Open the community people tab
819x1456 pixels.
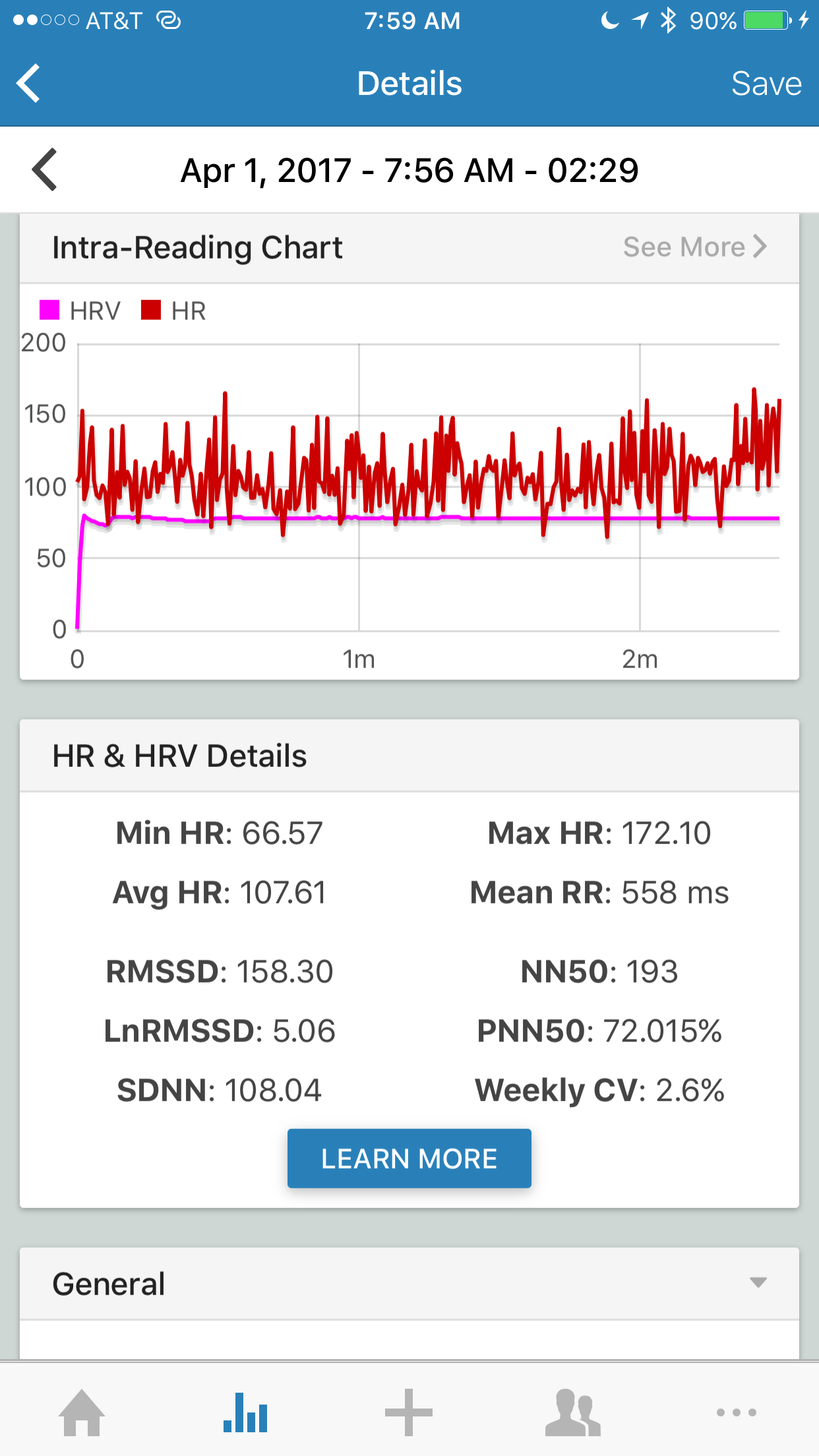coord(572,1412)
